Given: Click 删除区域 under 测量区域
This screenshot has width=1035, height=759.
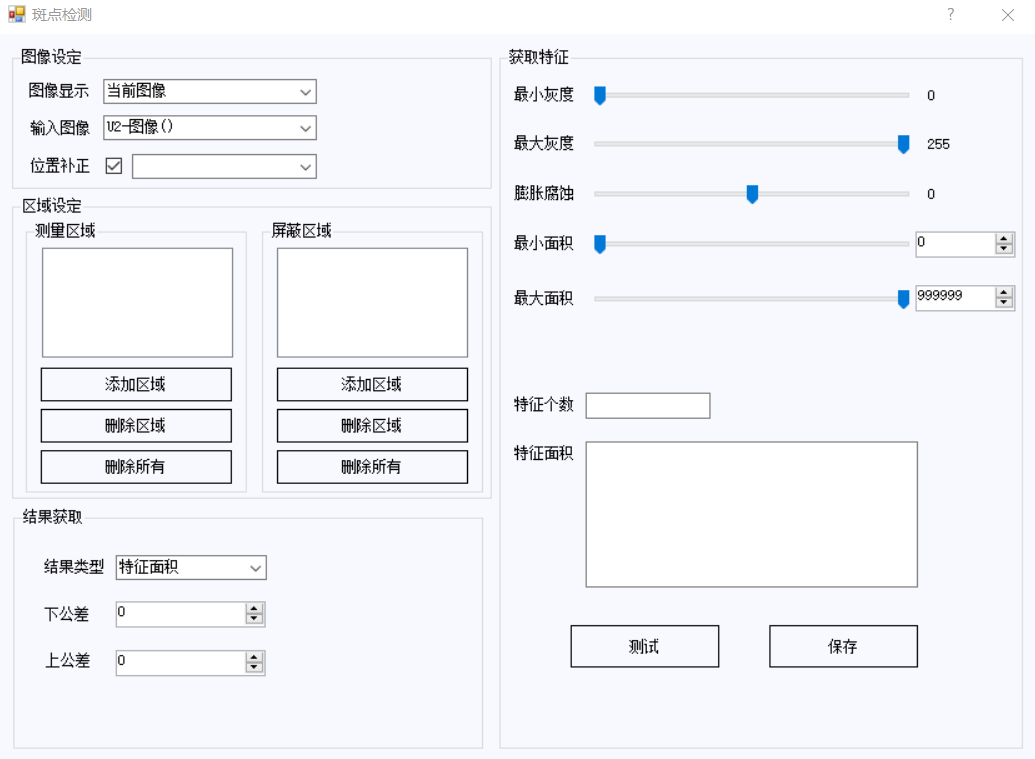Looking at the screenshot, I should (x=136, y=426).
